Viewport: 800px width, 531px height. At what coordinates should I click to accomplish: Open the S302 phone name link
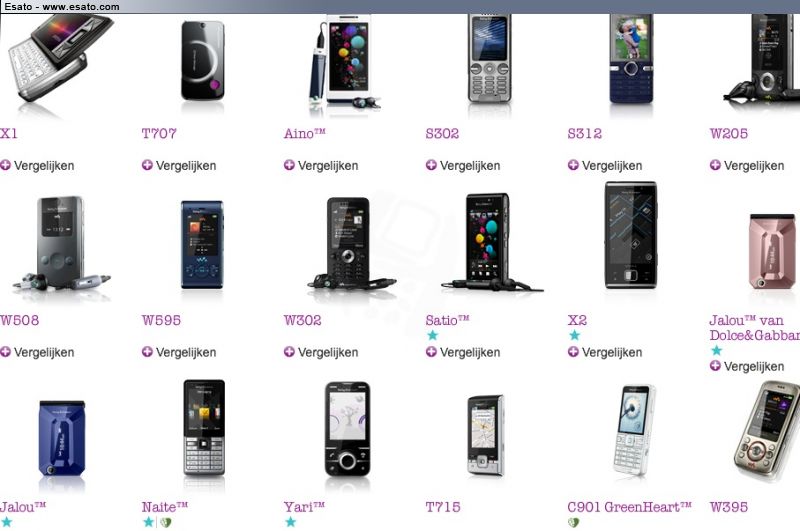point(442,134)
